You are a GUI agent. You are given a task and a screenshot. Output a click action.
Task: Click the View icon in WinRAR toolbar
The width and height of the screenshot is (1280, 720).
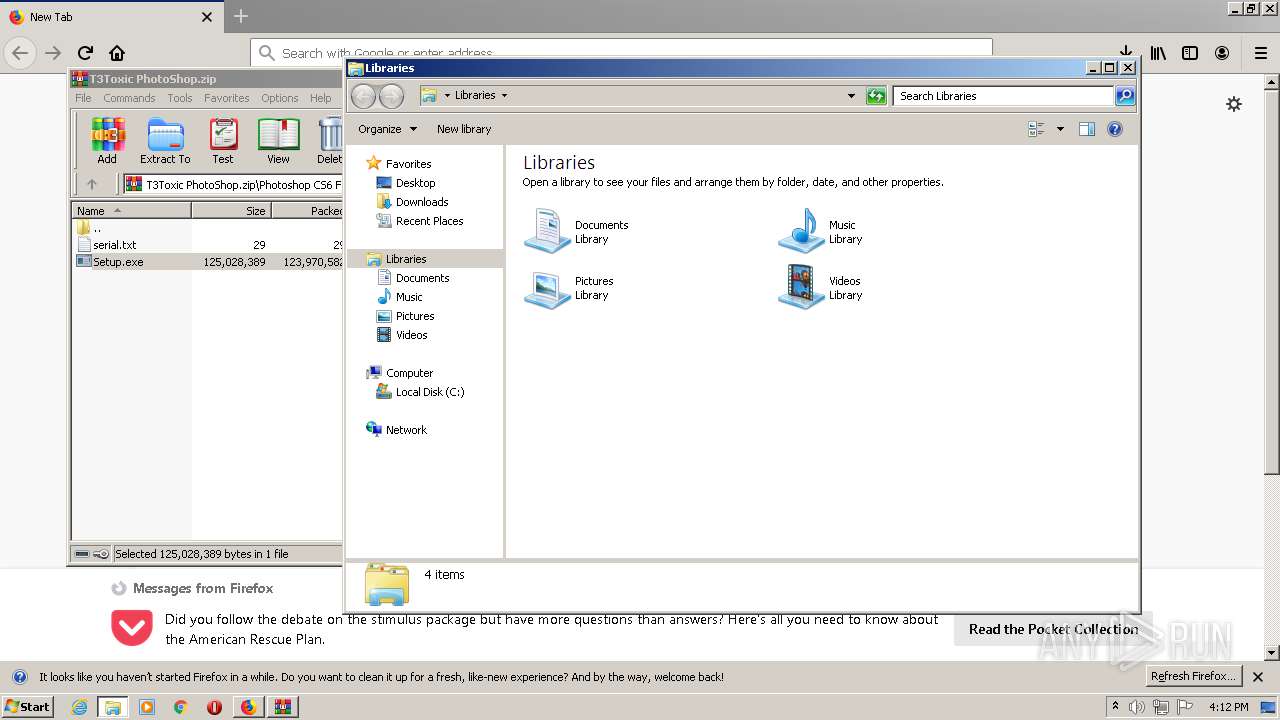(x=279, y=140)
